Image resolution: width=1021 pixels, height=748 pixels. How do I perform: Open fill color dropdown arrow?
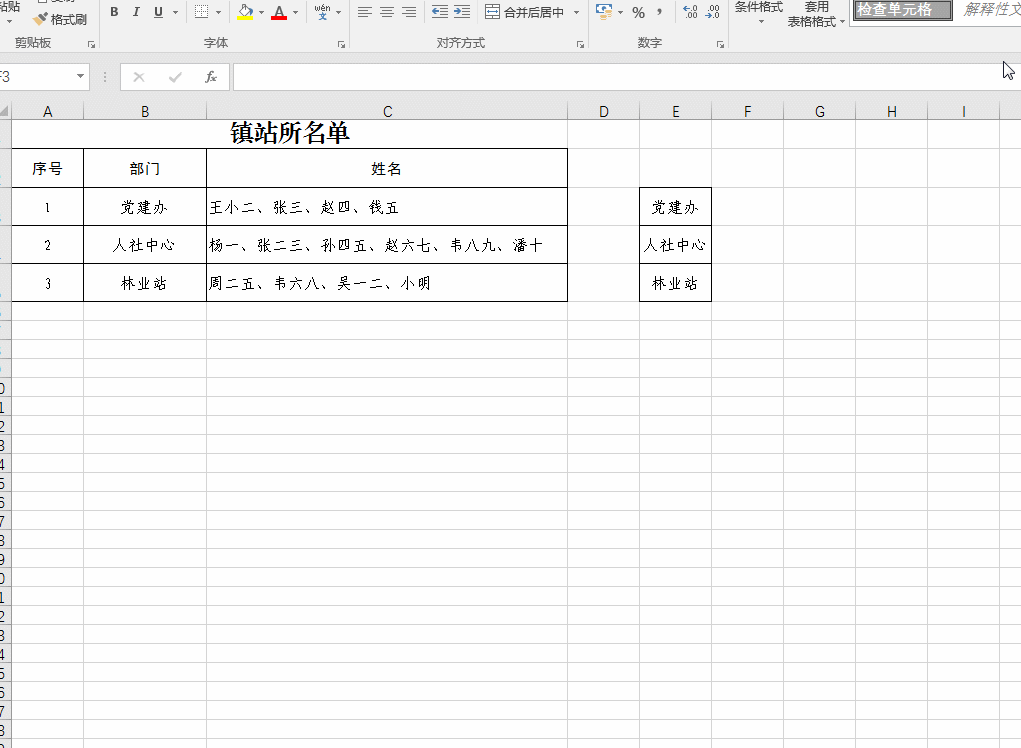[x=261, y=12]
